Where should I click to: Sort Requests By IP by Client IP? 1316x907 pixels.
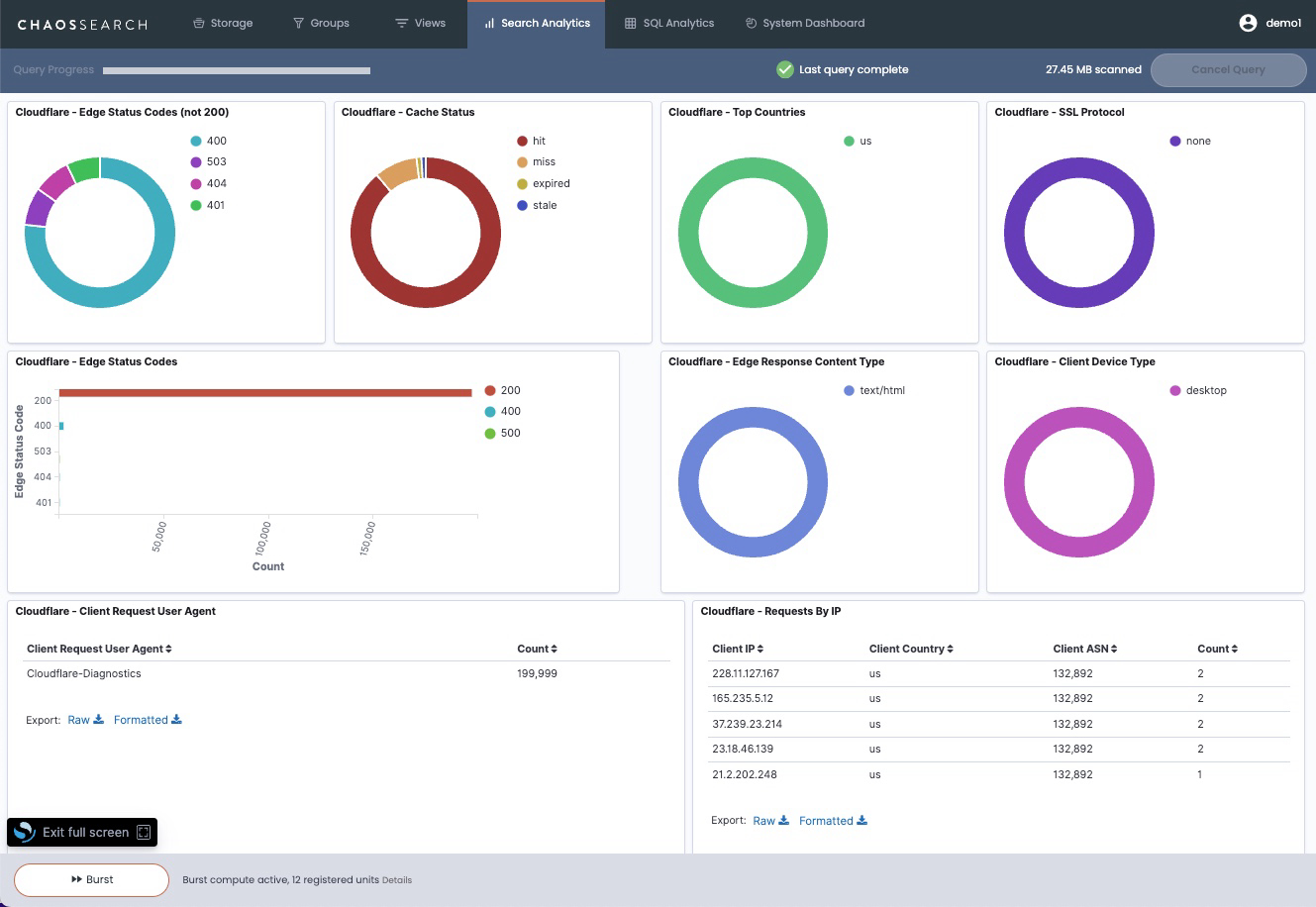[738, 649]
